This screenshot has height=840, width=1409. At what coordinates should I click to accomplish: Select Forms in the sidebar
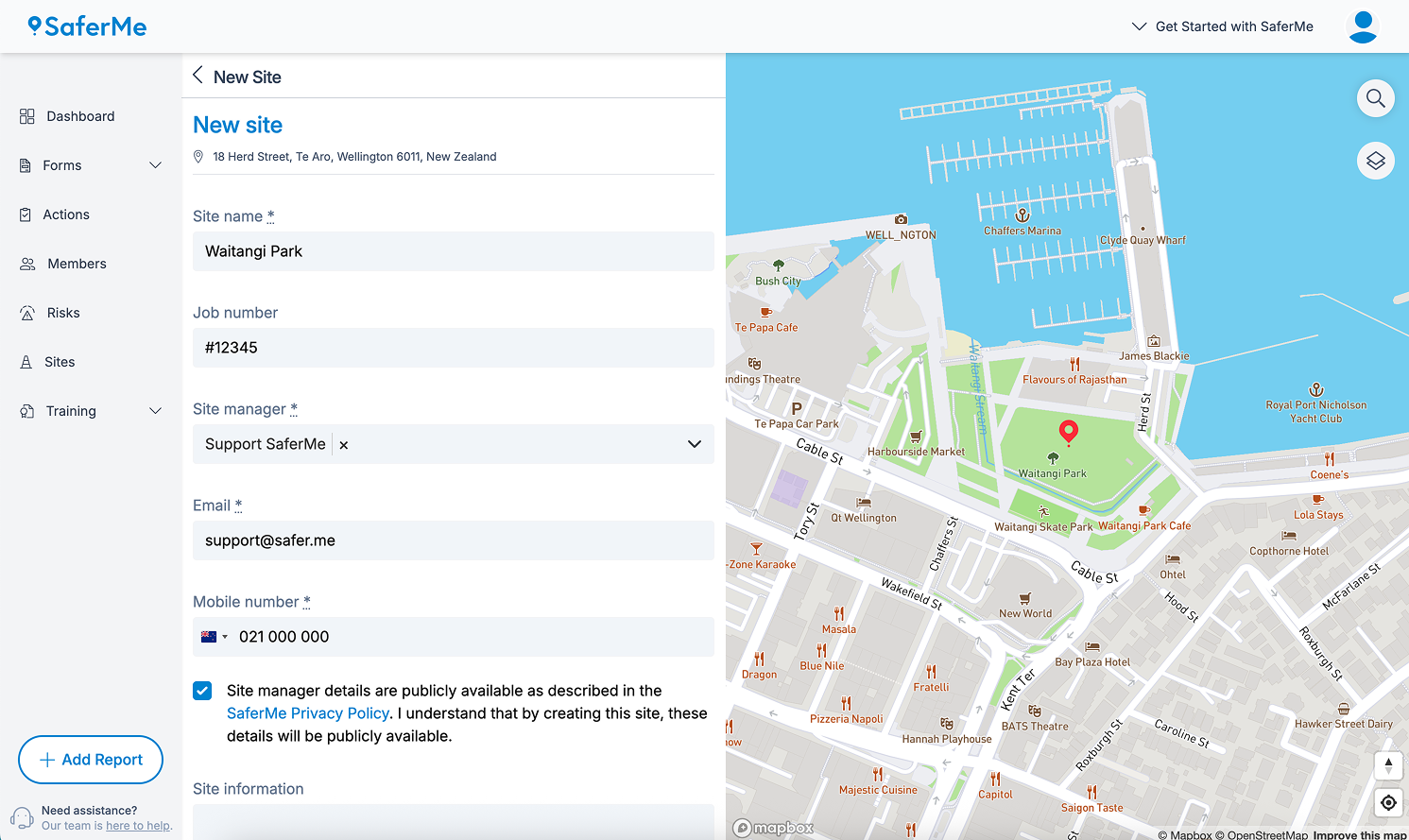(62, 164)
